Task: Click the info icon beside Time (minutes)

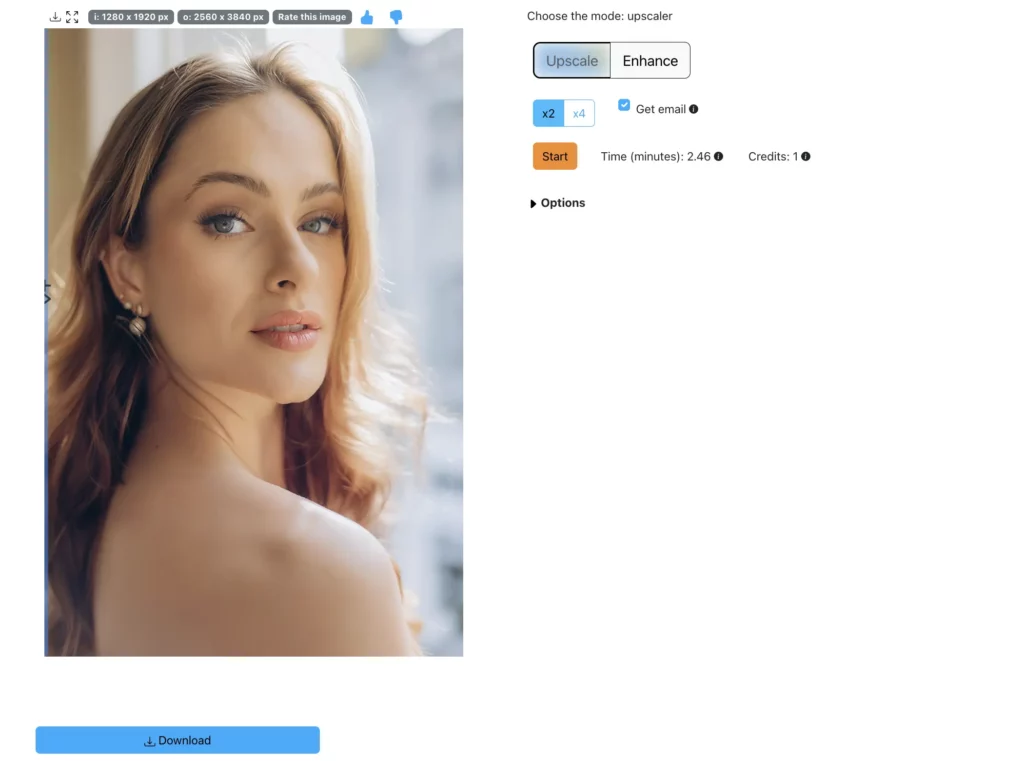Action: 719,157
